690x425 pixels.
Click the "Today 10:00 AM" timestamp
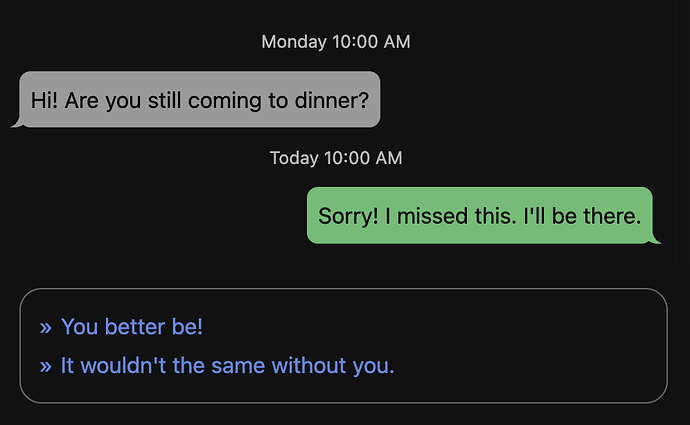click(x=336, y=158)
